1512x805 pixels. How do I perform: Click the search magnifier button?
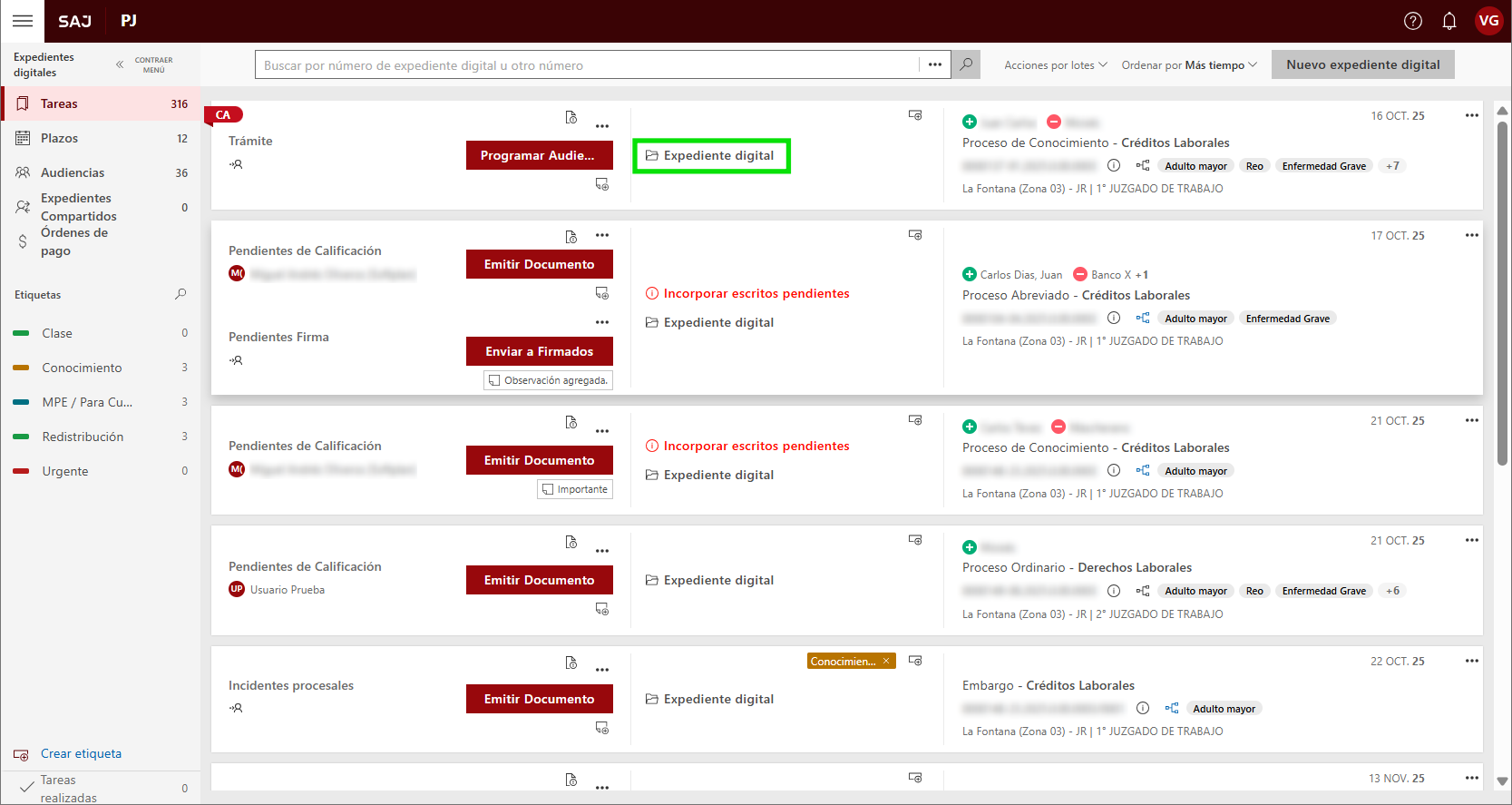click(966, 64)
